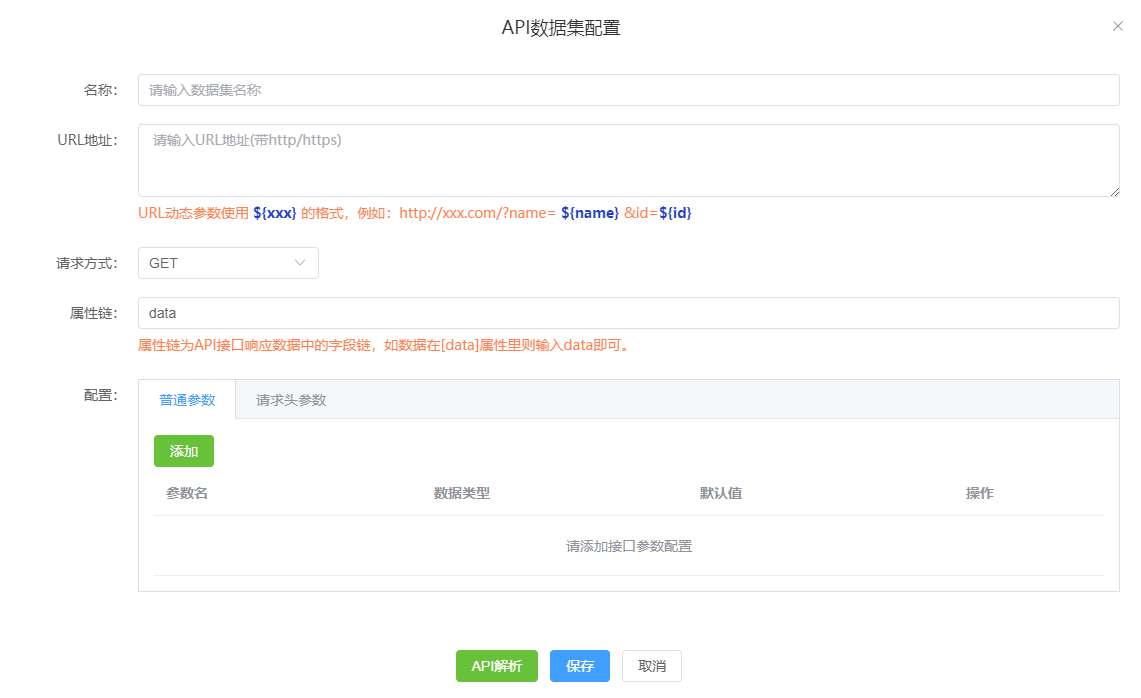Close the API数据集配置 dialog
This screenshot has height=698, width=1141.
tap(1117, 26)
